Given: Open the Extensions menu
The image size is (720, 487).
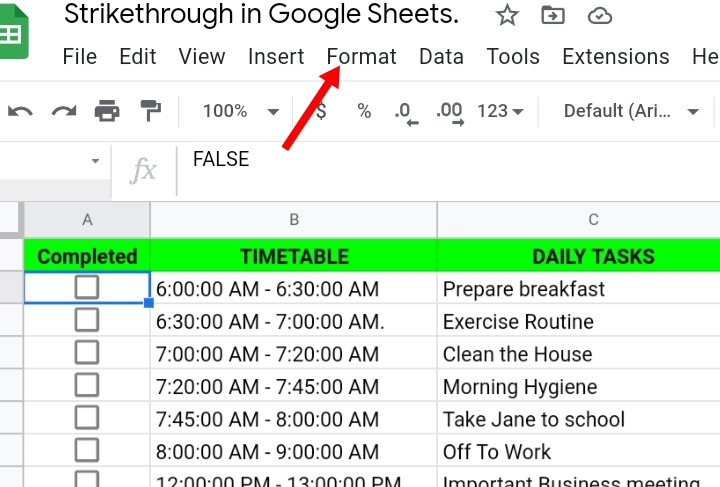Looking at the screenshot, I should pyautogui.click(x=616, y=57).
